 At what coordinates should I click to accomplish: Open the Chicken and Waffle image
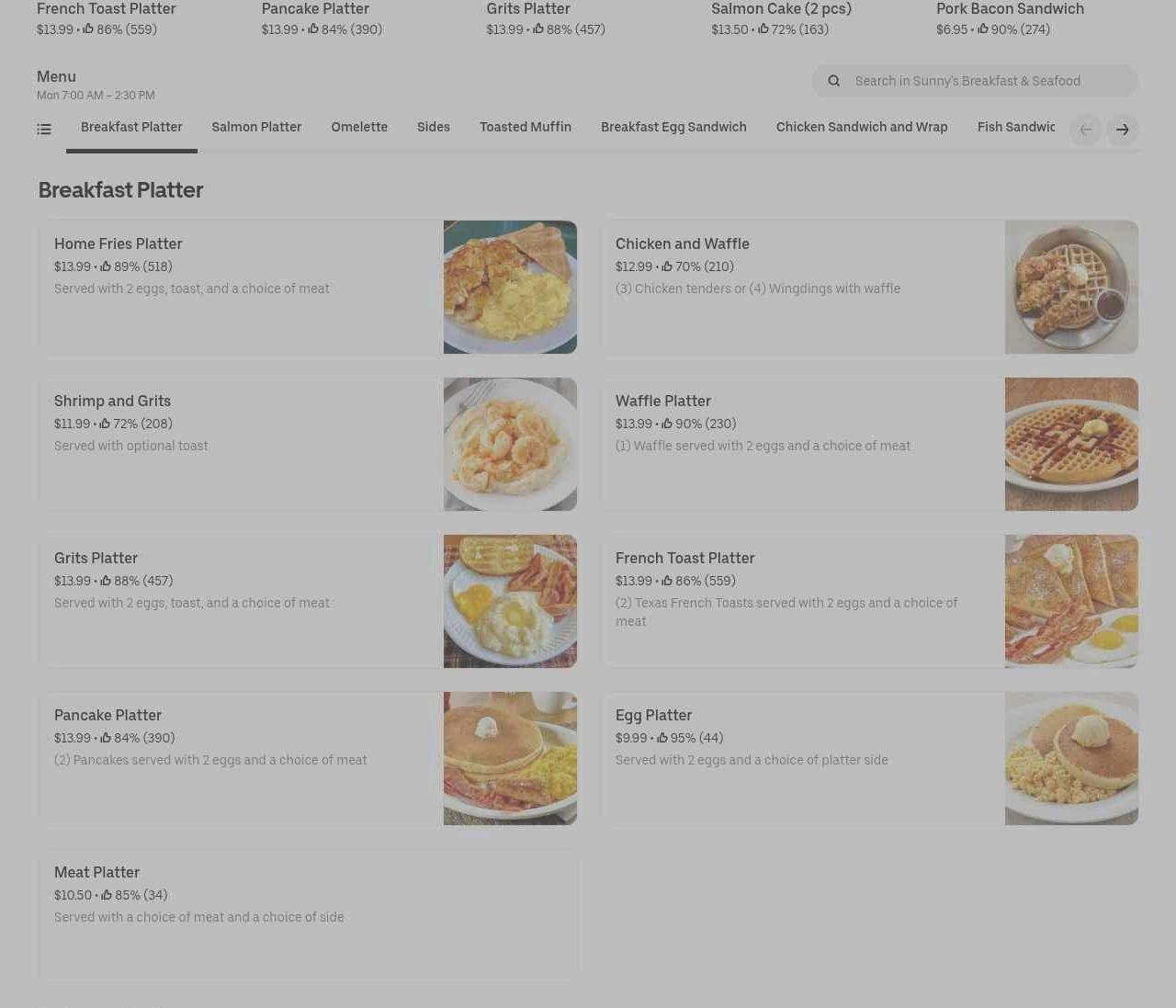(1071, 287)
